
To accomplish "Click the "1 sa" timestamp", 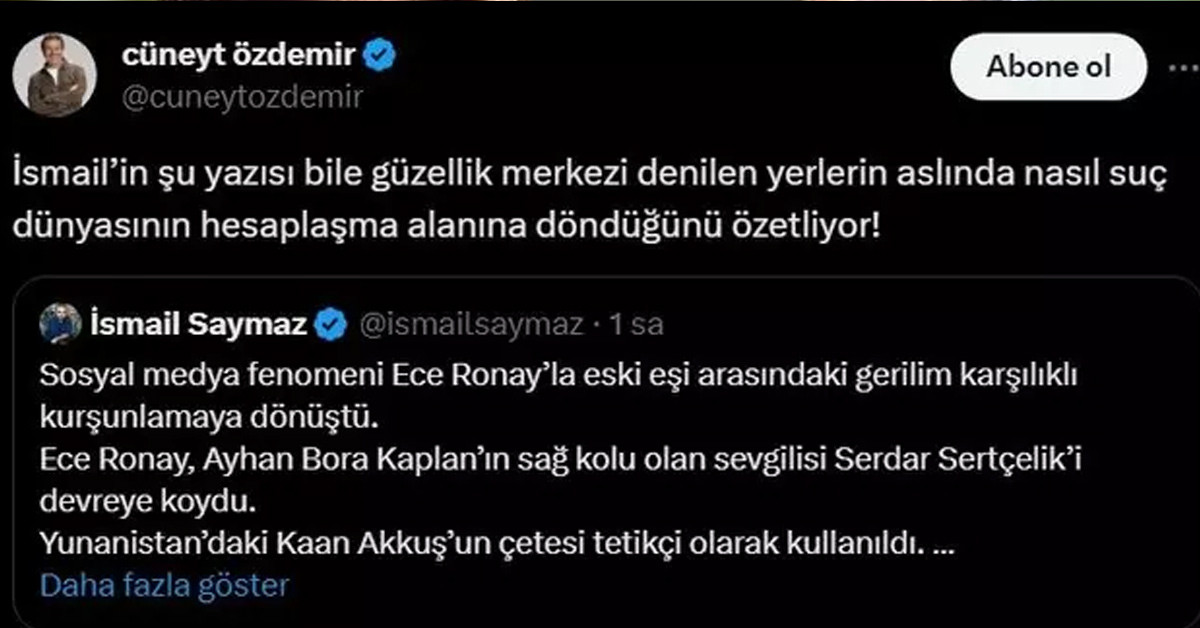I will (x=636, y=324).
